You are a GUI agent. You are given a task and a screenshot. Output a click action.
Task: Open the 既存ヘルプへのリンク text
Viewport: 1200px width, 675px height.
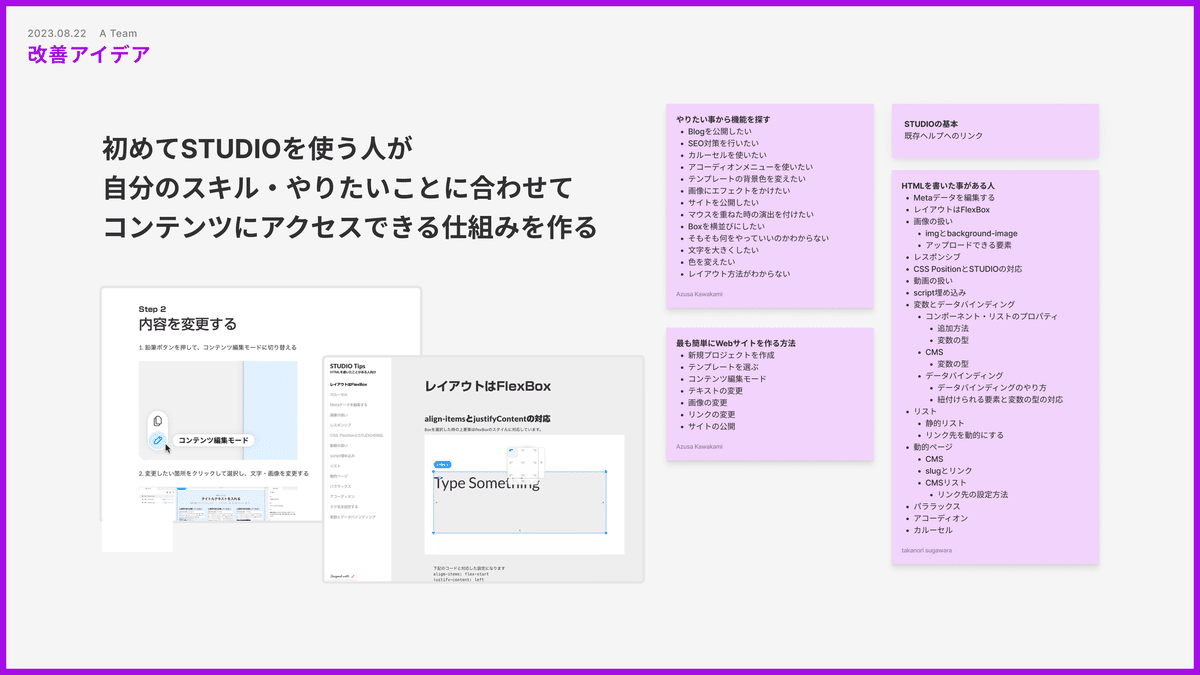tap(945, 135)
